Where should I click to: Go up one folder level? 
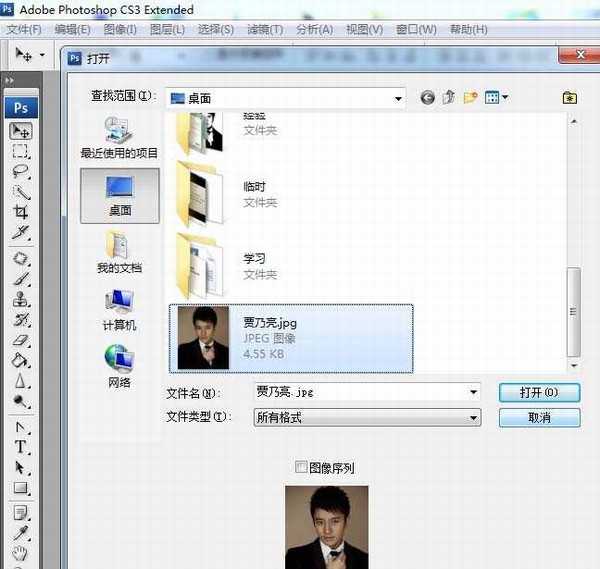coord(449,98)
